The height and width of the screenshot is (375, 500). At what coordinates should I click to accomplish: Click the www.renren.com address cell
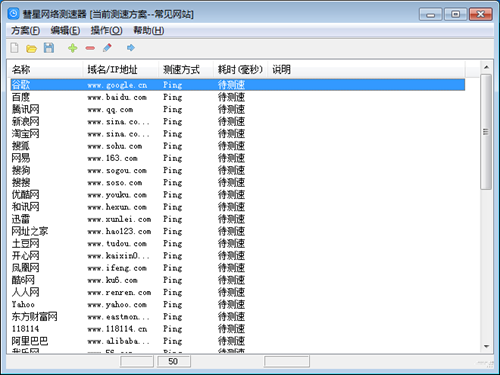pyautogui.click(x=119, y=292)
